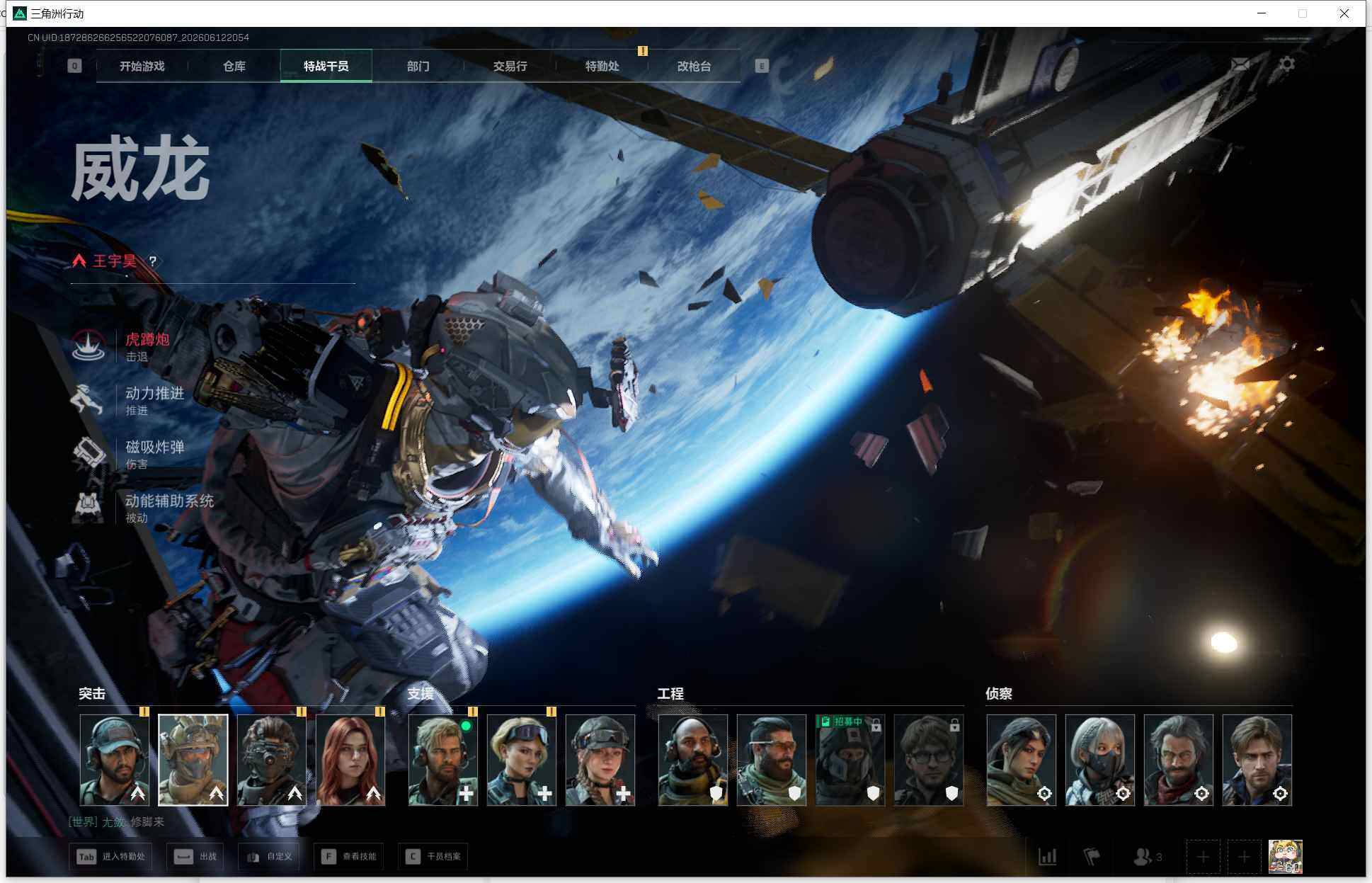Click the operator name 王宇昊
This screenshot has width=1372, height=883.
tap(115, 261)
